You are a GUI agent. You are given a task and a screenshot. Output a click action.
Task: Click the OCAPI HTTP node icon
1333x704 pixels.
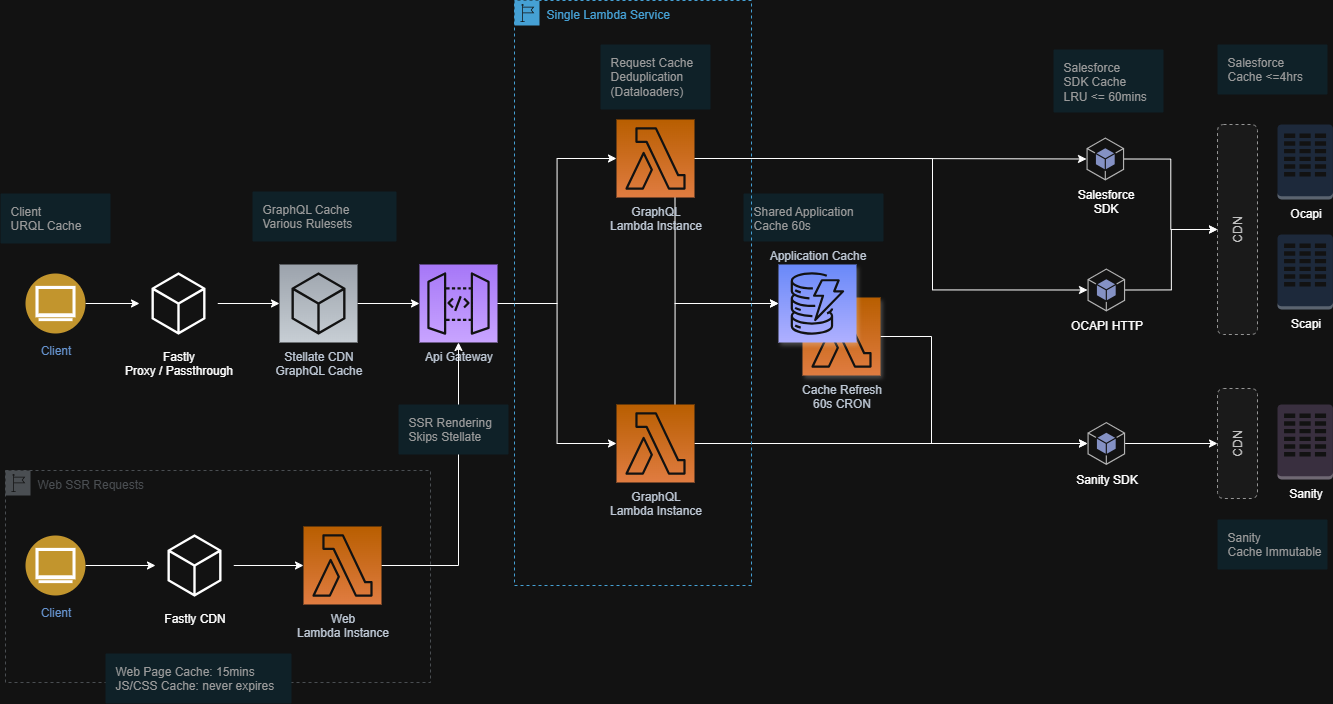1105,289
